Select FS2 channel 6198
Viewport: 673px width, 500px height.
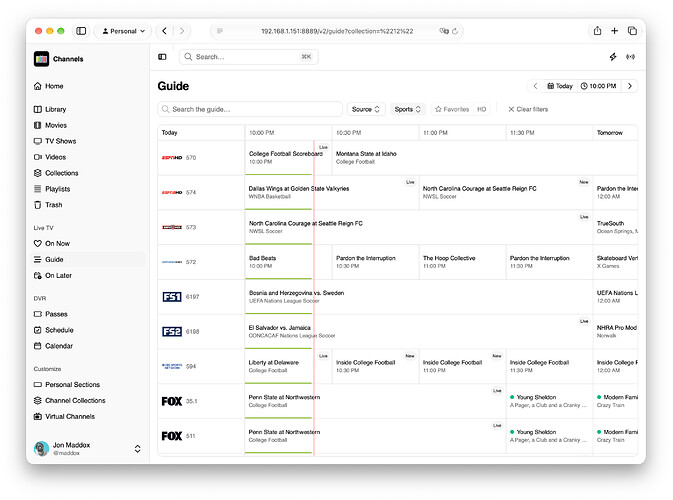[x=201, y=331]
